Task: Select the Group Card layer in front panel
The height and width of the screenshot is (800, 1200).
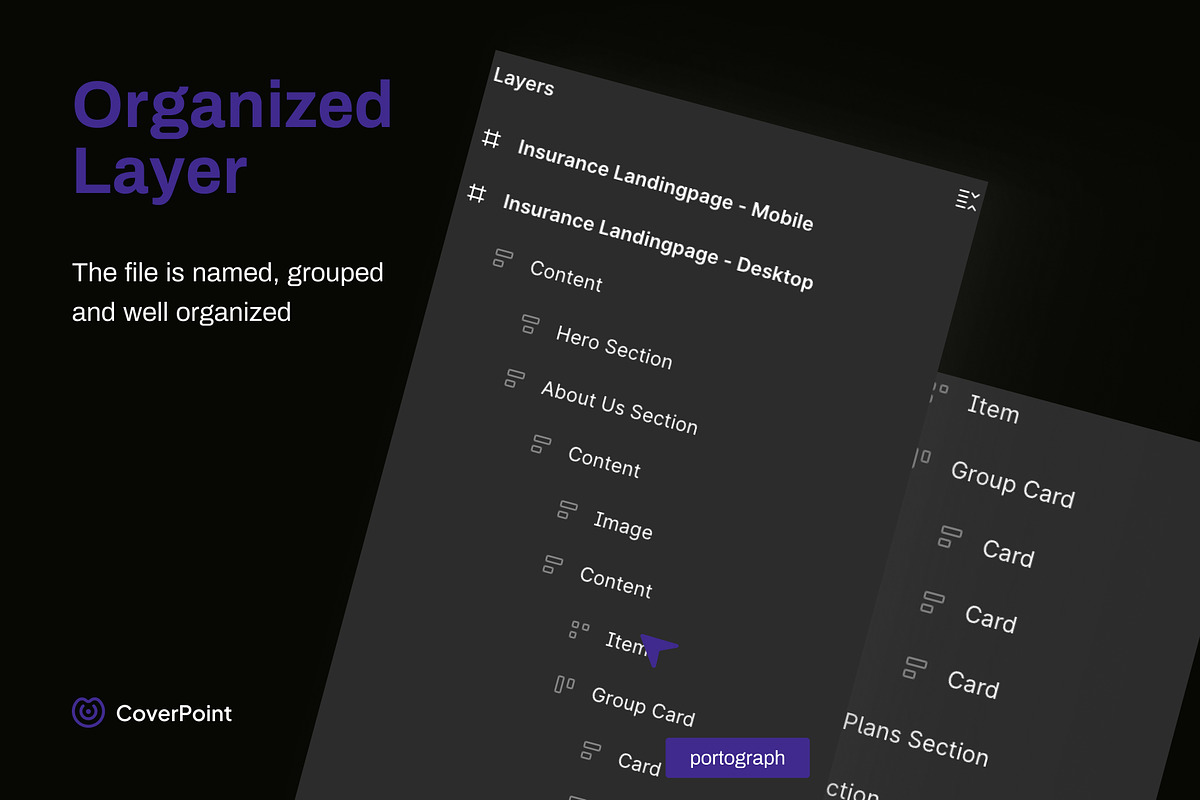Action: pyautogui.click(x=643, y=706)
